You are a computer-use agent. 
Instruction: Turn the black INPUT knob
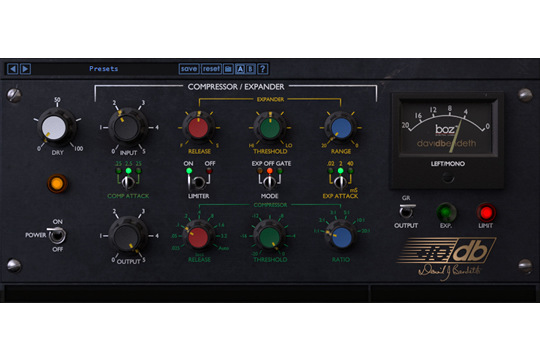pos(128,127)
